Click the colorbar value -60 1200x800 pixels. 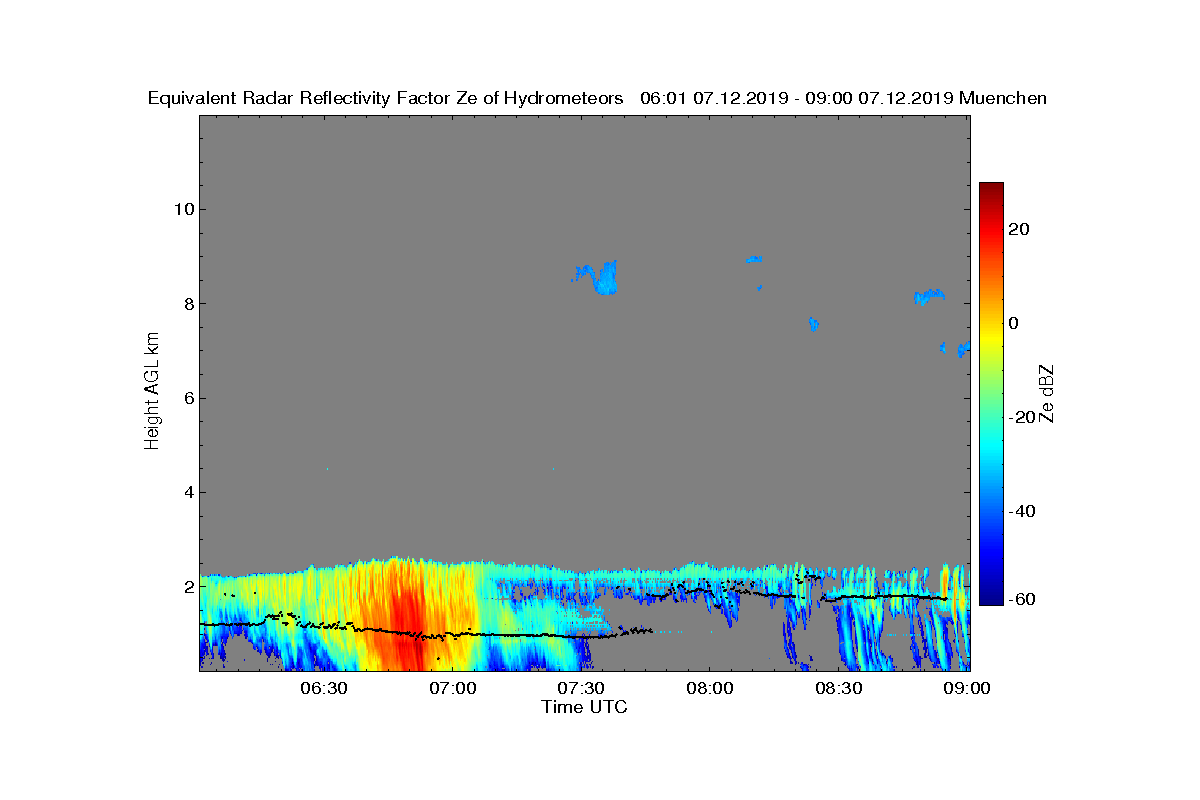1022,599
